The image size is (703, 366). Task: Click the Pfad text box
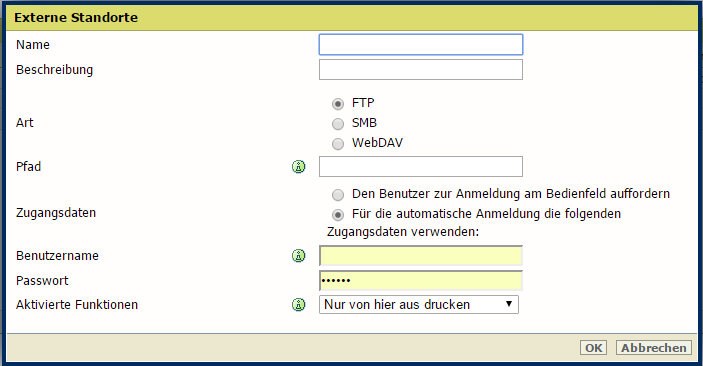pyautogui.click(x=421, y=166)
